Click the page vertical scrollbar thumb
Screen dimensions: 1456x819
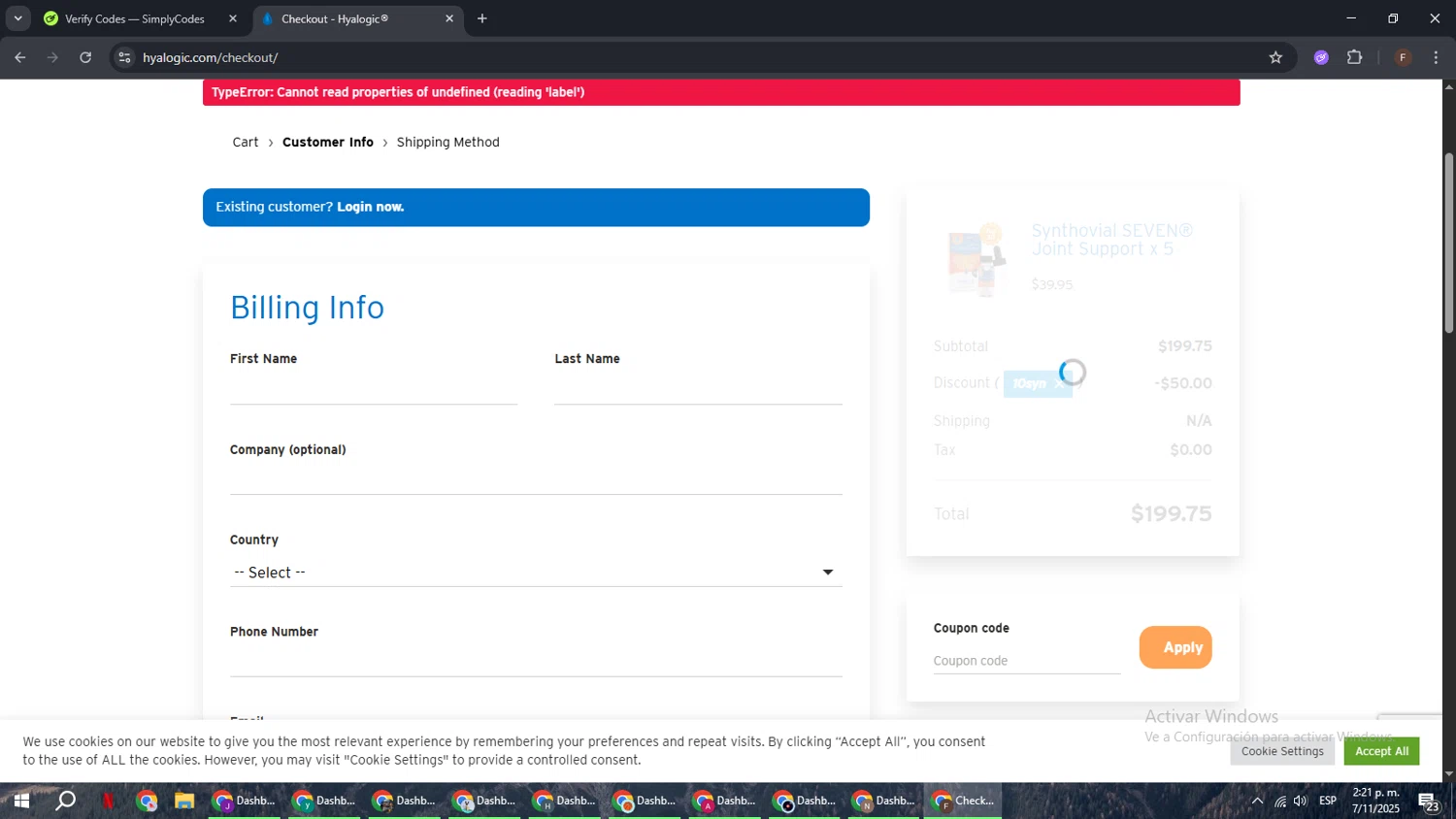1448,243
